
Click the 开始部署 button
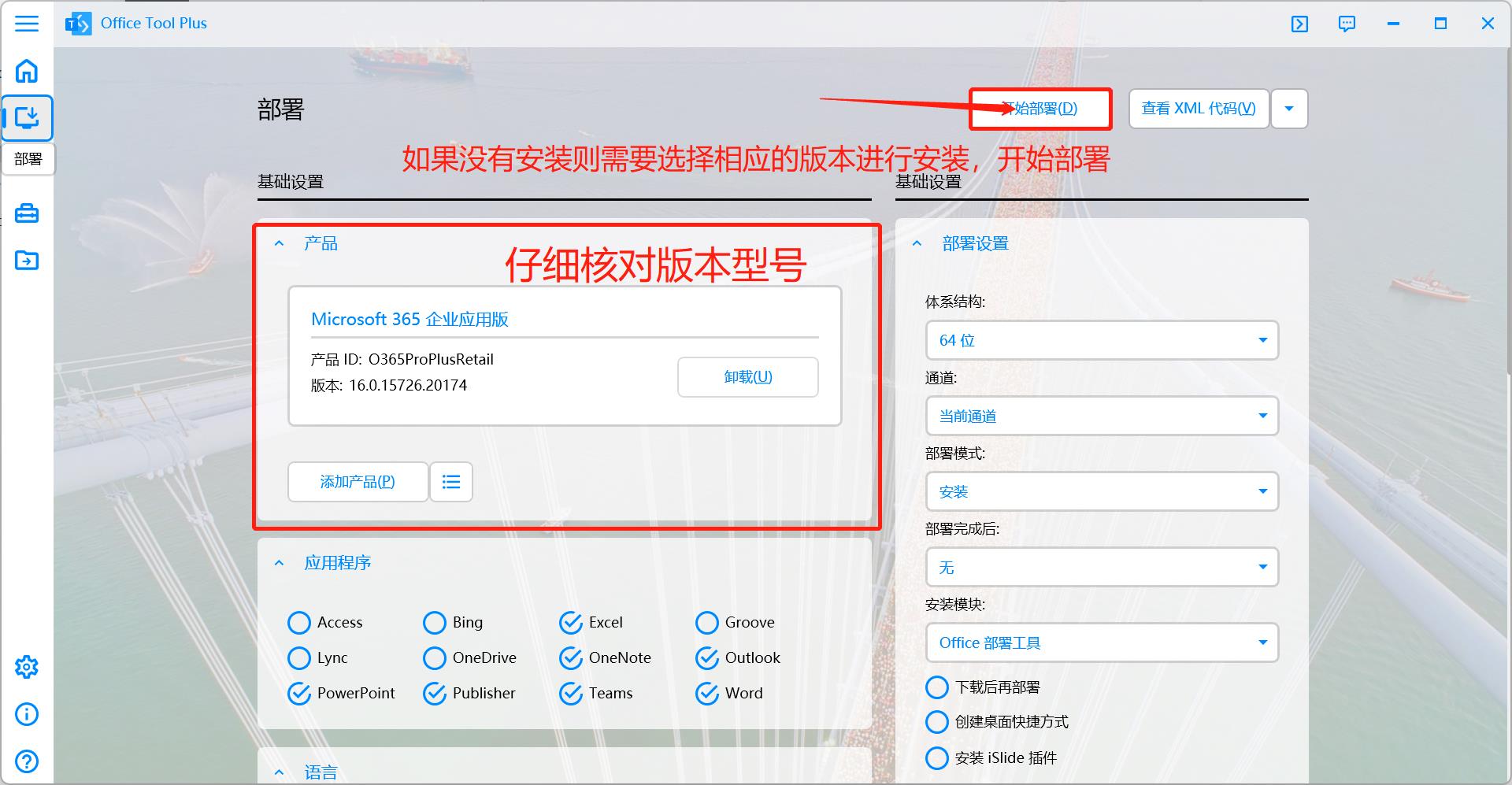[1040, 109]
